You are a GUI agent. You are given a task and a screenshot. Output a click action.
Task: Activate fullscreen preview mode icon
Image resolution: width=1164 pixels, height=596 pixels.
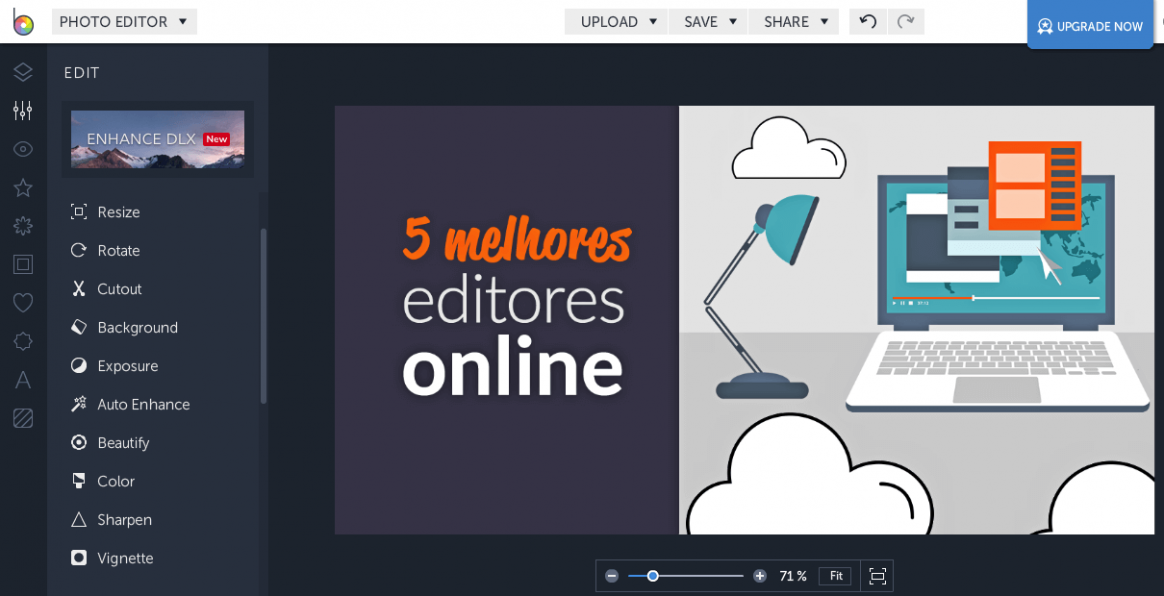coord(877,575)
